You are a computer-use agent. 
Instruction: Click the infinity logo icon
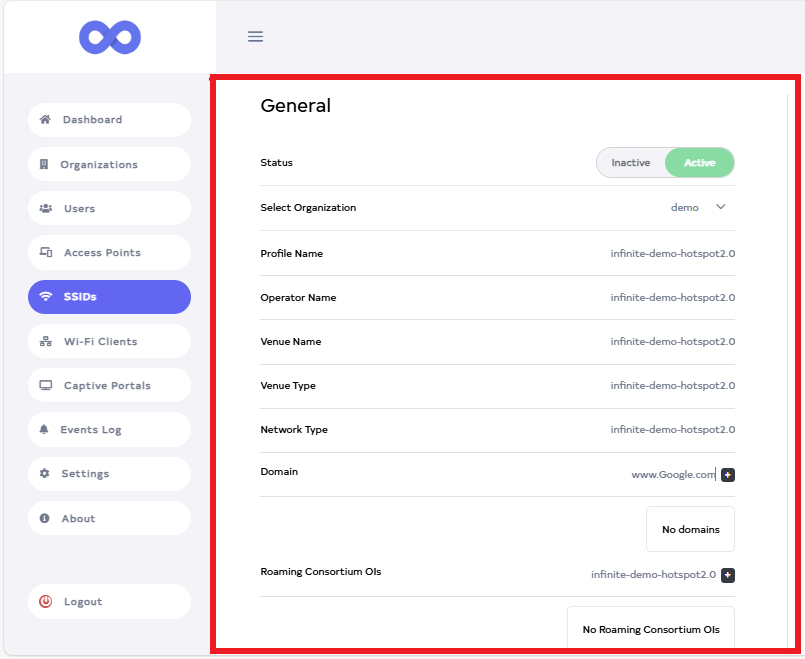pyautogui.click(x=110, y=38)
